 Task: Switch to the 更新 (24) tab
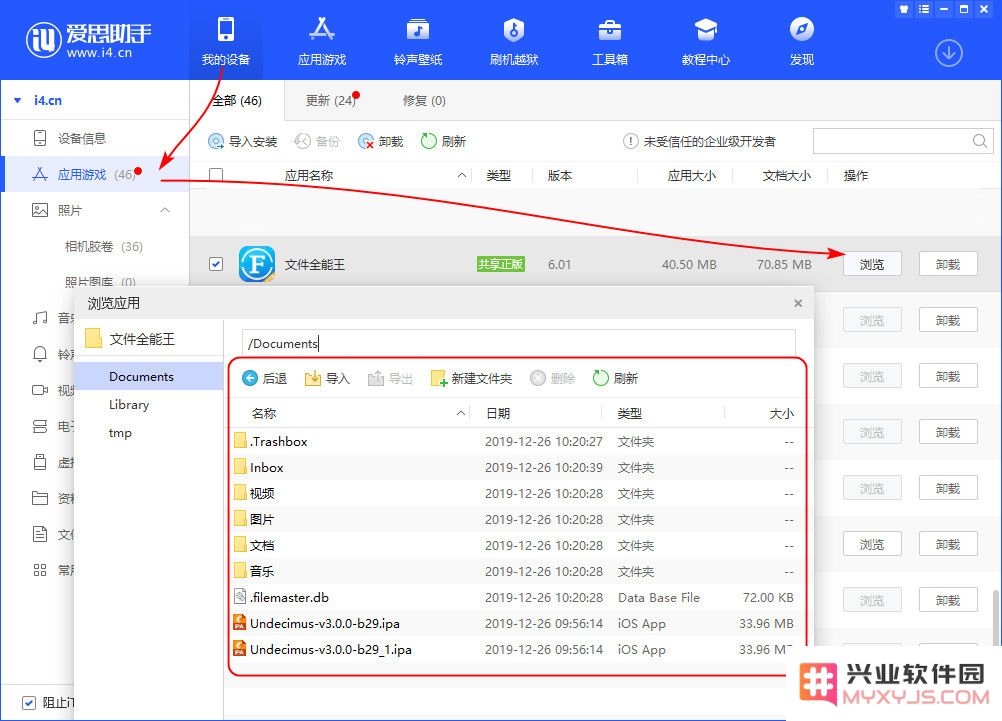point(330,100)
